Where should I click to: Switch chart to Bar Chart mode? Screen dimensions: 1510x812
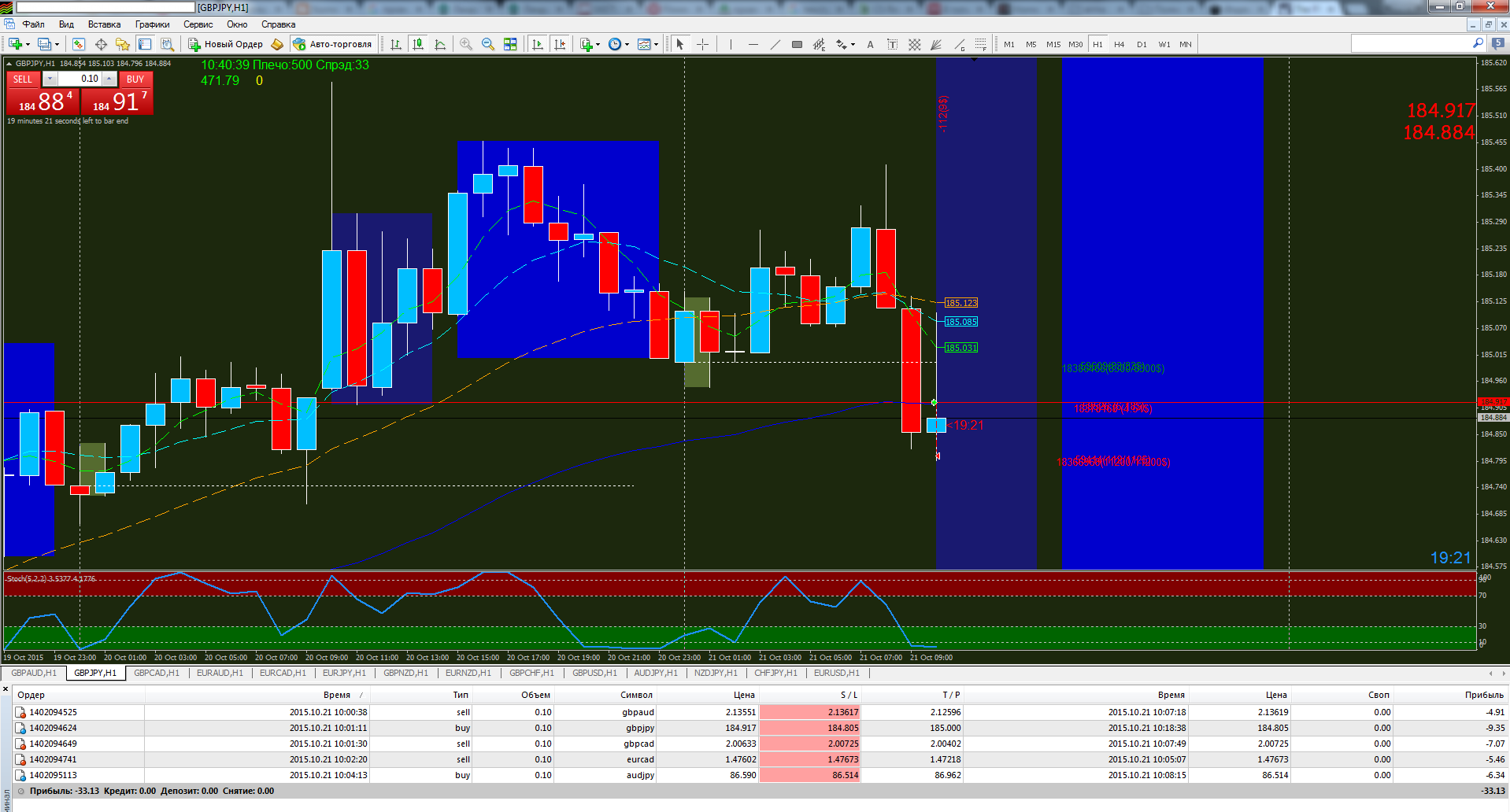(x=396, y=44)
